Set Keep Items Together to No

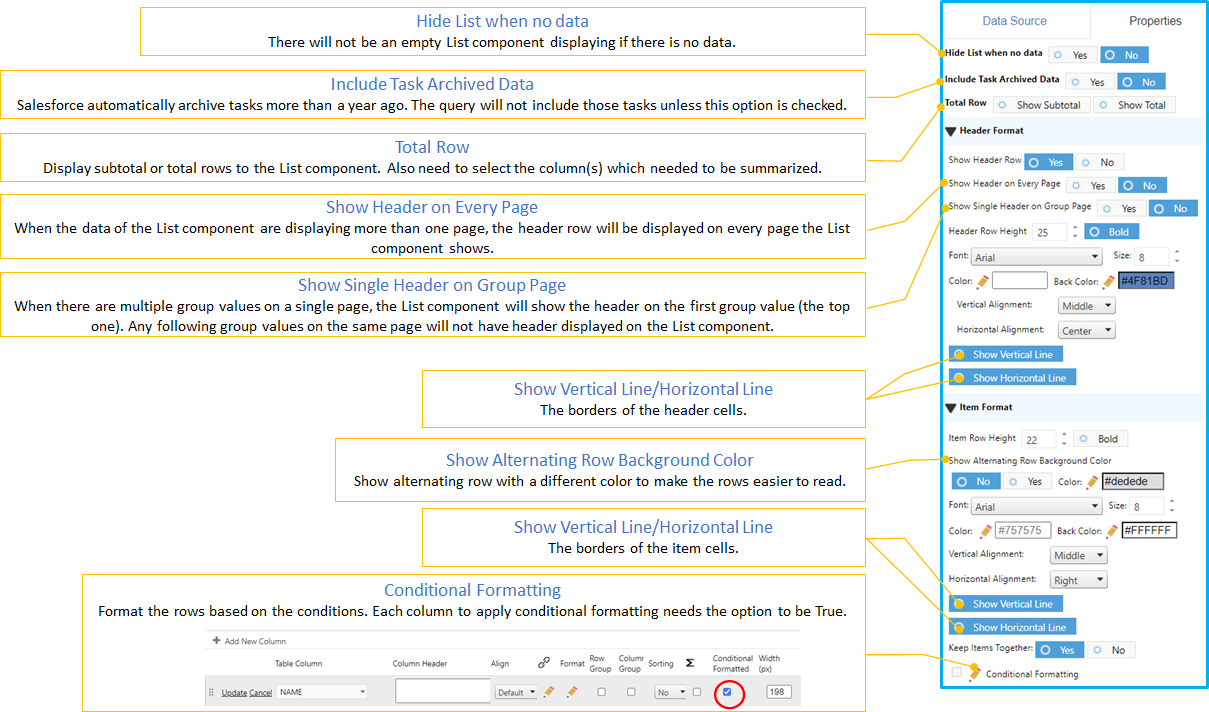tap(1110, 650)
